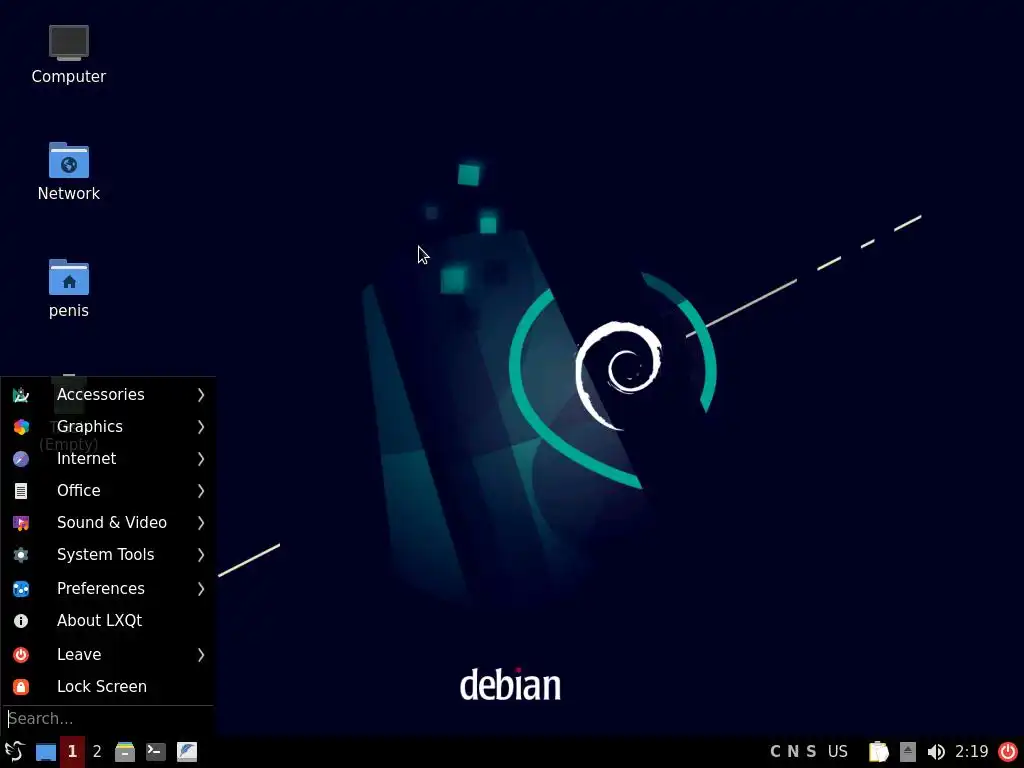Screen dimensions: 1024x768
Task: Click the 2:19 panel clock
Action: coord(972,752)
